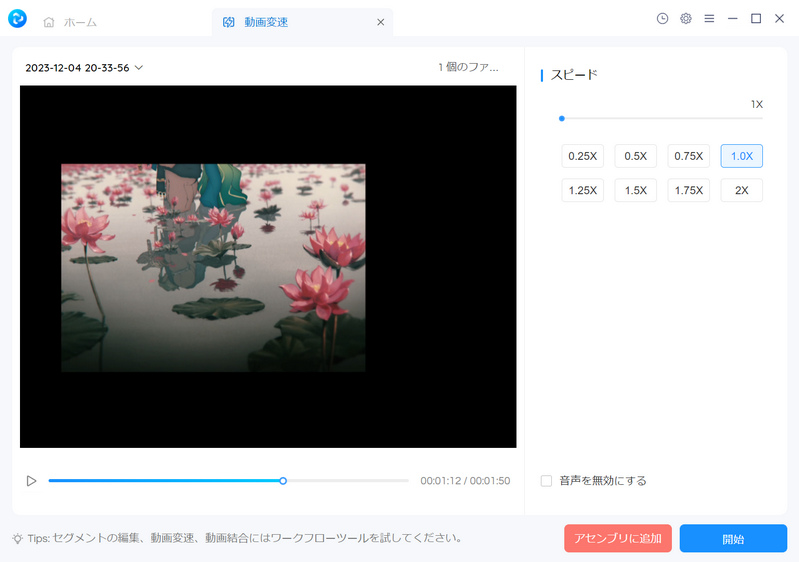Open the hamburger menu icon
Image resolution: width=799 pixels, height=562 pixels.
709,19
